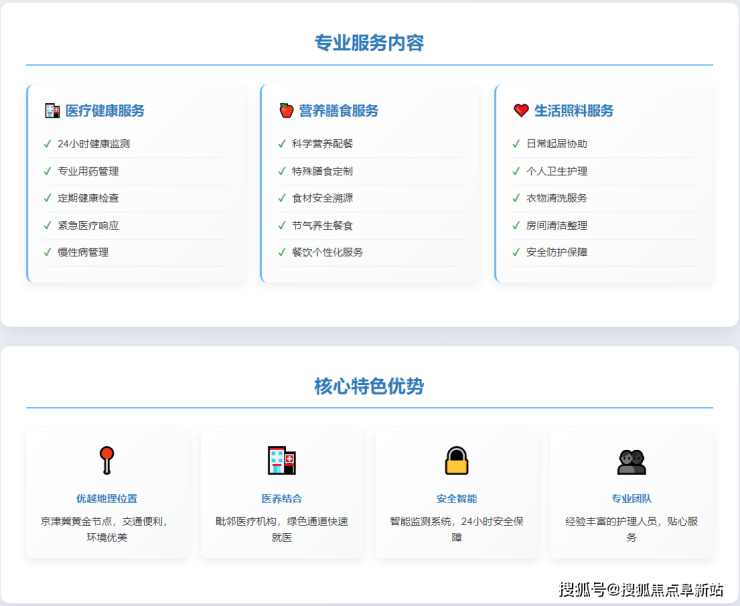The width and height of the screenshot is (740, 606).
Task: Click the 核心特色优势 section header
Action: (x=369, y=386)
